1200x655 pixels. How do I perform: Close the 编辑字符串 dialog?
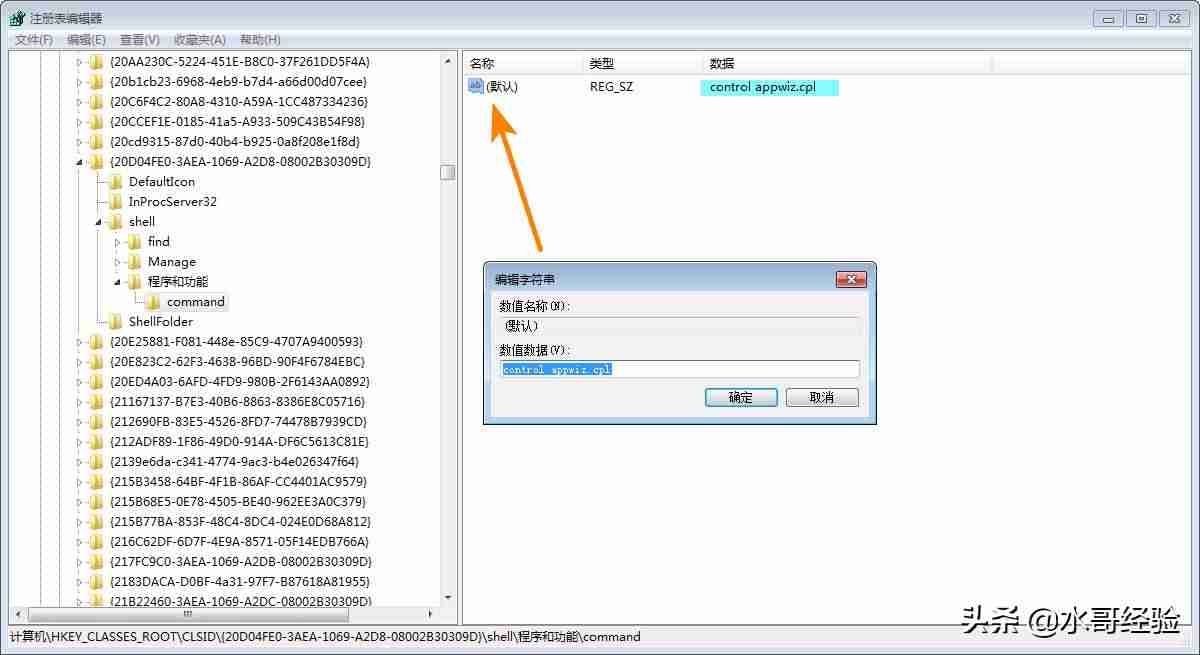tap(850, 279)
